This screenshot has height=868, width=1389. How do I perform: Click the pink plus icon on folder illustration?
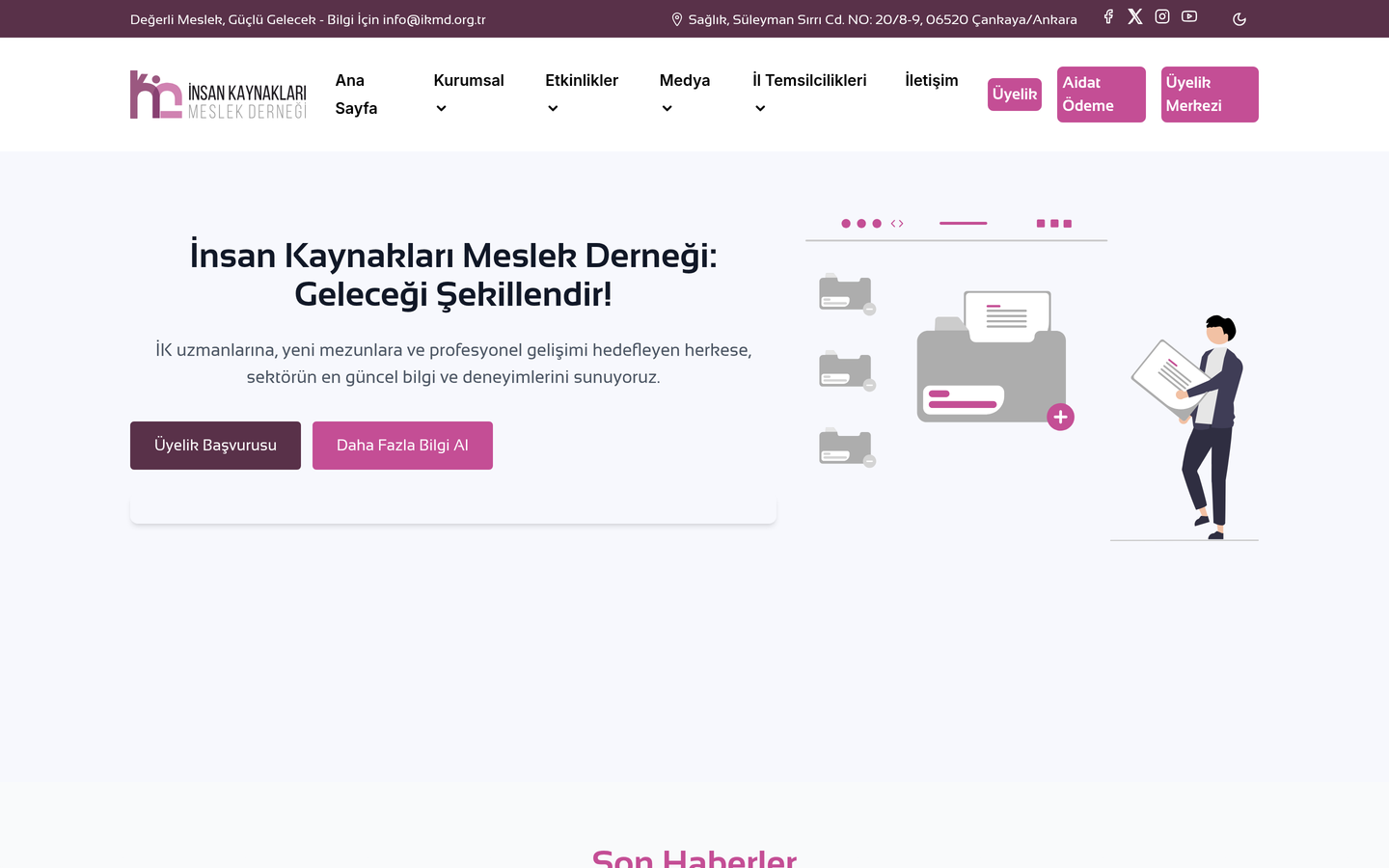click(1060, 417)
